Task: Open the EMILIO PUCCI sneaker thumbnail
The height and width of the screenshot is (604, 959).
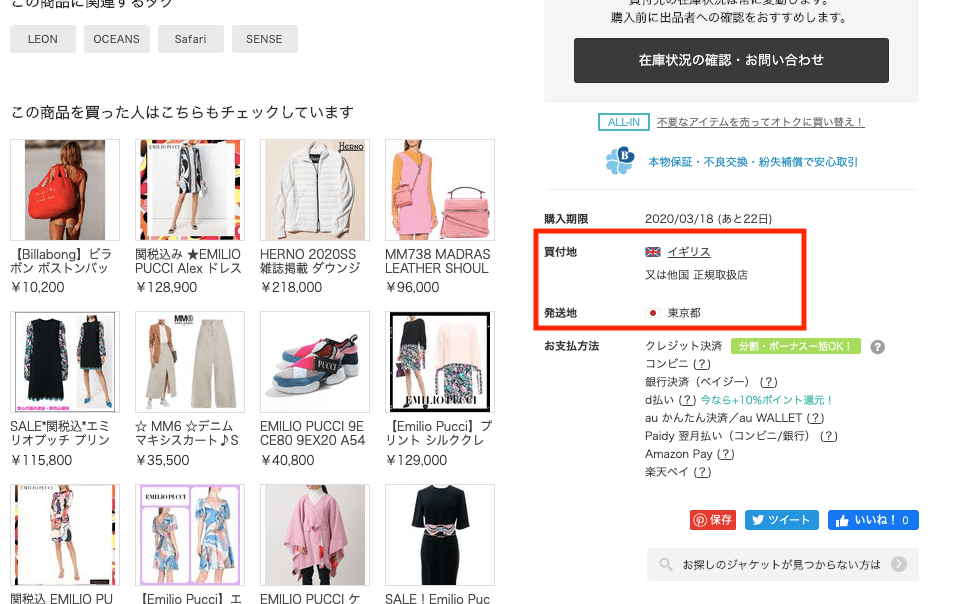Action: (315, 362)
